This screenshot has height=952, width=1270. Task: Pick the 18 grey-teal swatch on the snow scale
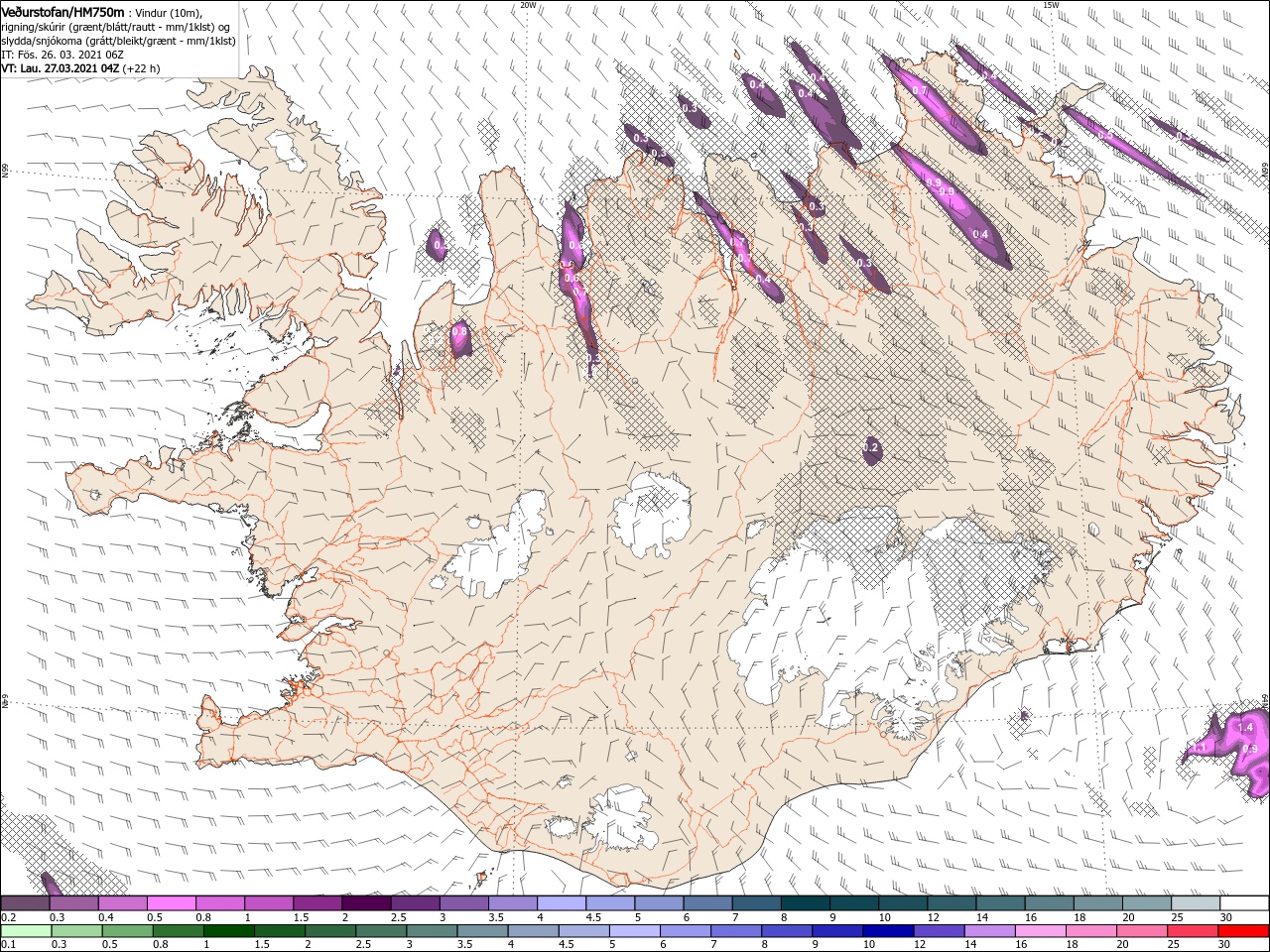point(1098,903)
